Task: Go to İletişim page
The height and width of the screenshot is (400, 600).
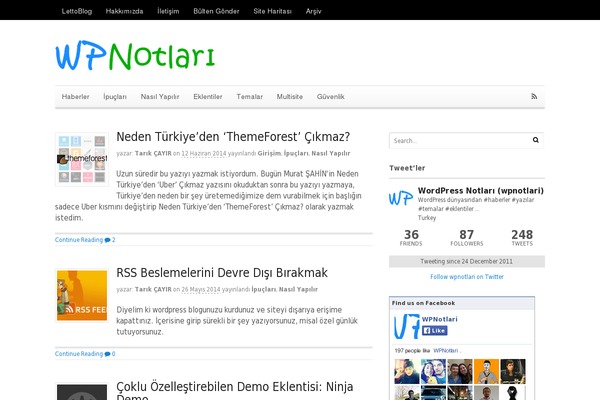Action: 168,11
